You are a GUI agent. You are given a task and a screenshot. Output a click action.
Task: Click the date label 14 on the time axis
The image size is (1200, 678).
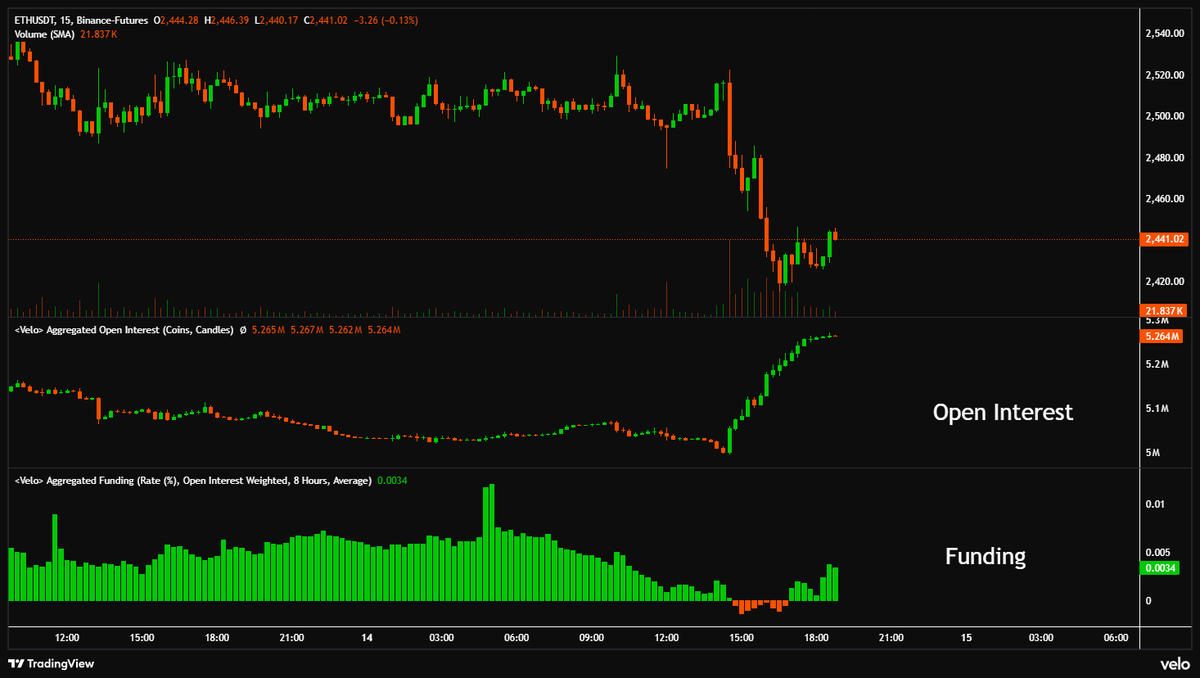coord(367,637)
